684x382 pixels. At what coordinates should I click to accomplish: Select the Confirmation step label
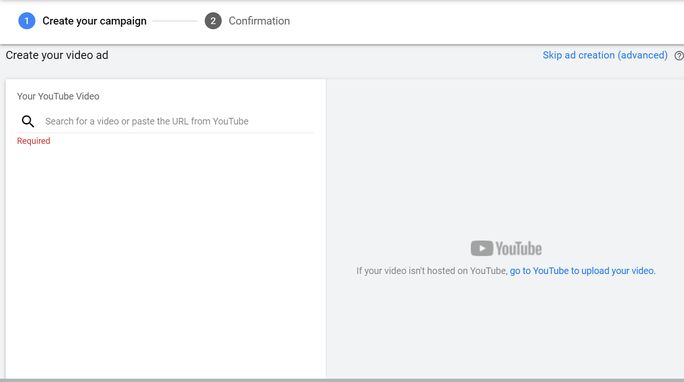(259, 21)
